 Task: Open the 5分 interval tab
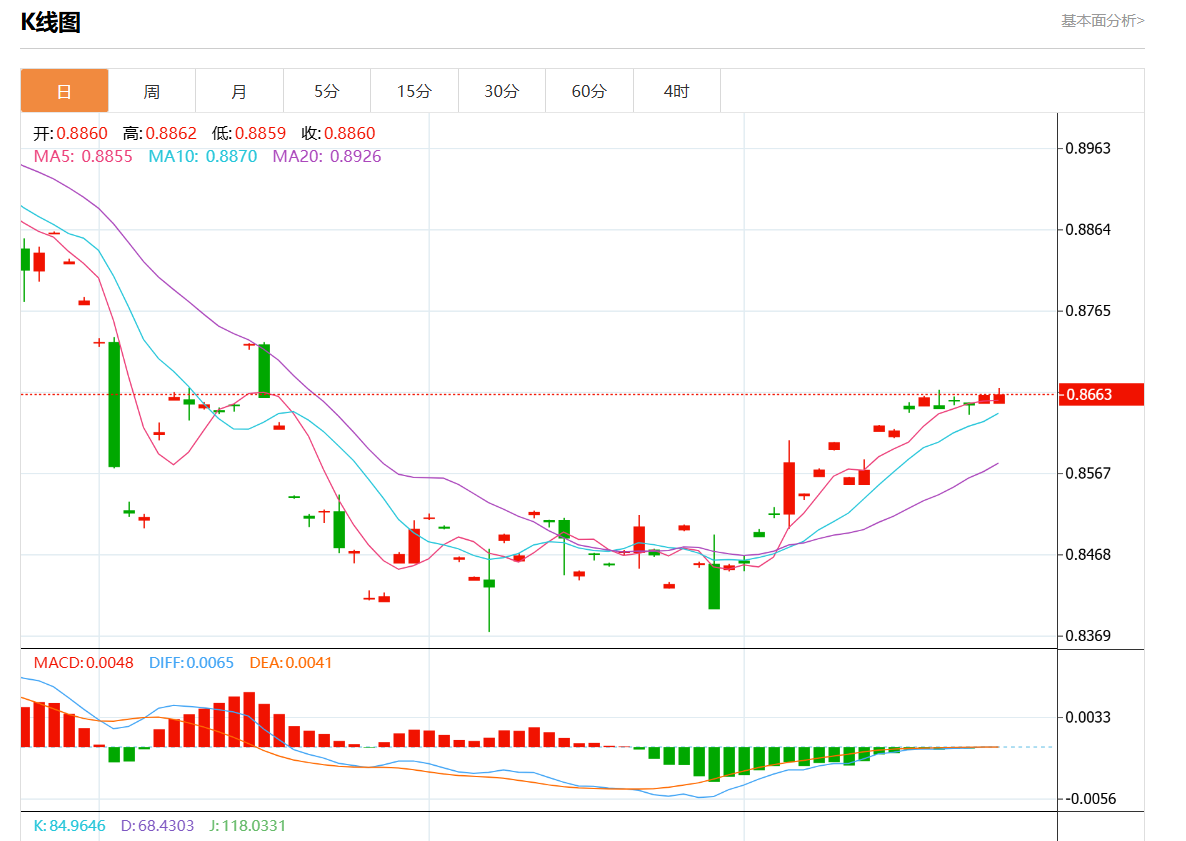[x=327, y=92]
